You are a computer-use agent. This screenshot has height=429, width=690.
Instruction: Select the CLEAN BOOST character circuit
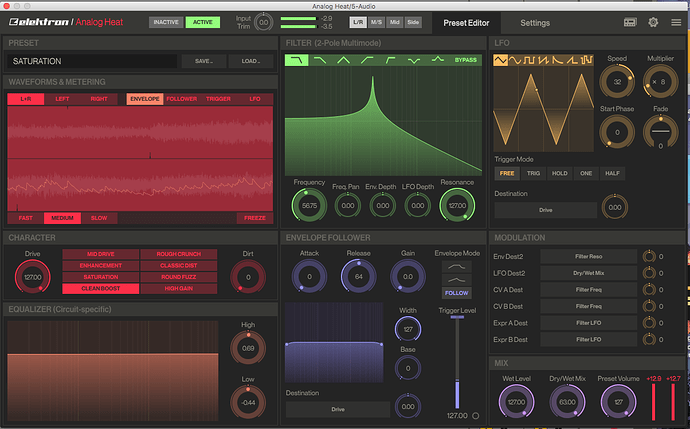100,288
